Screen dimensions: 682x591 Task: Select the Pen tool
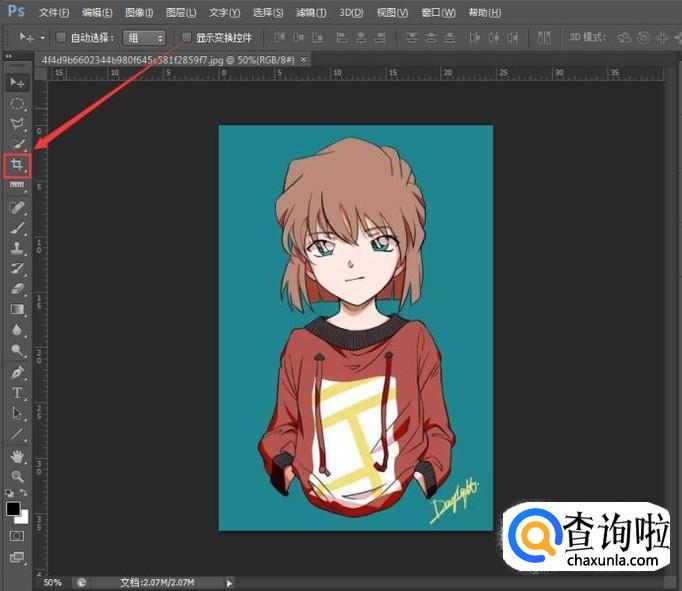click(17, 373)
